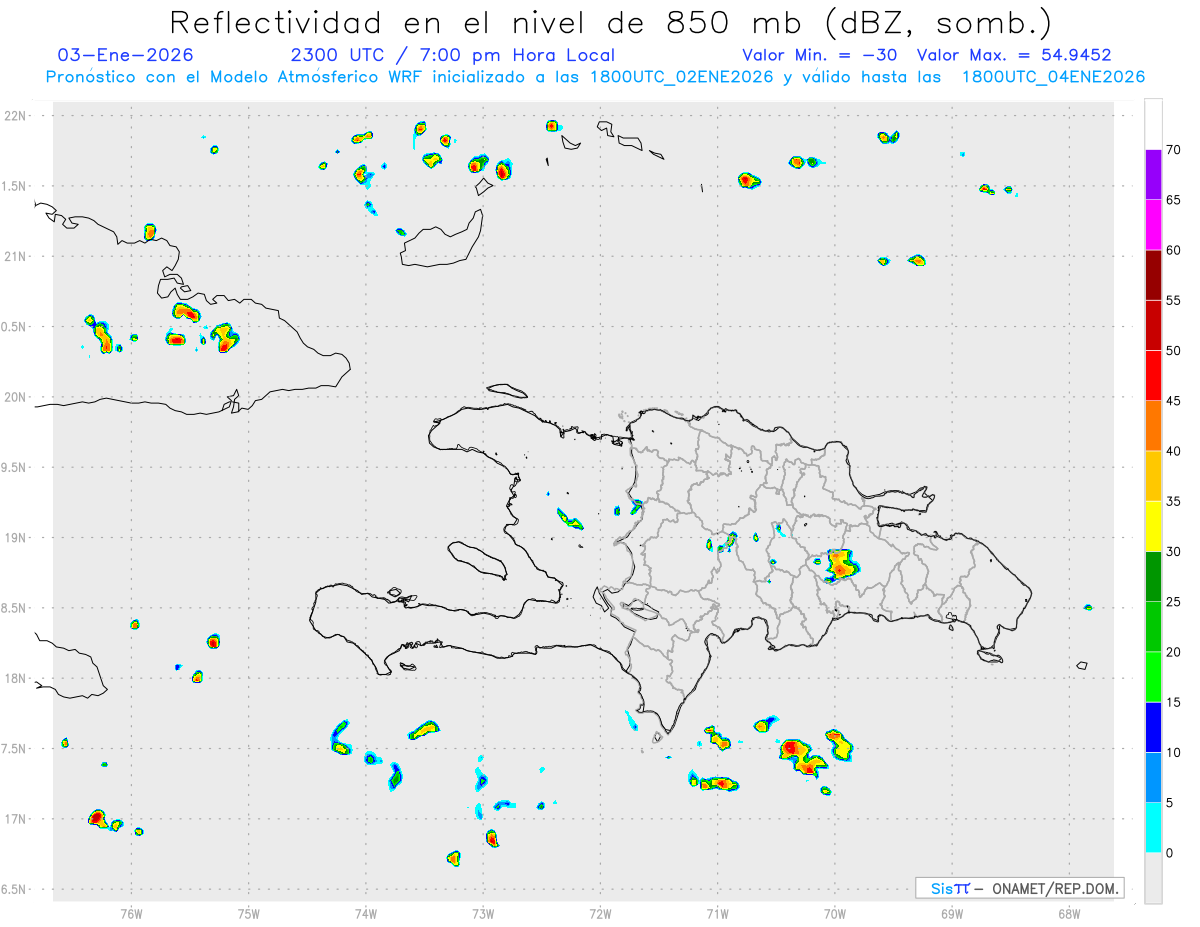Click the gray below-zero colorbar segment

click(1153, 878)
